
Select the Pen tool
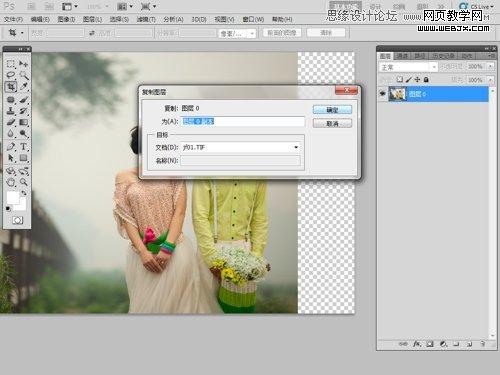11,146
